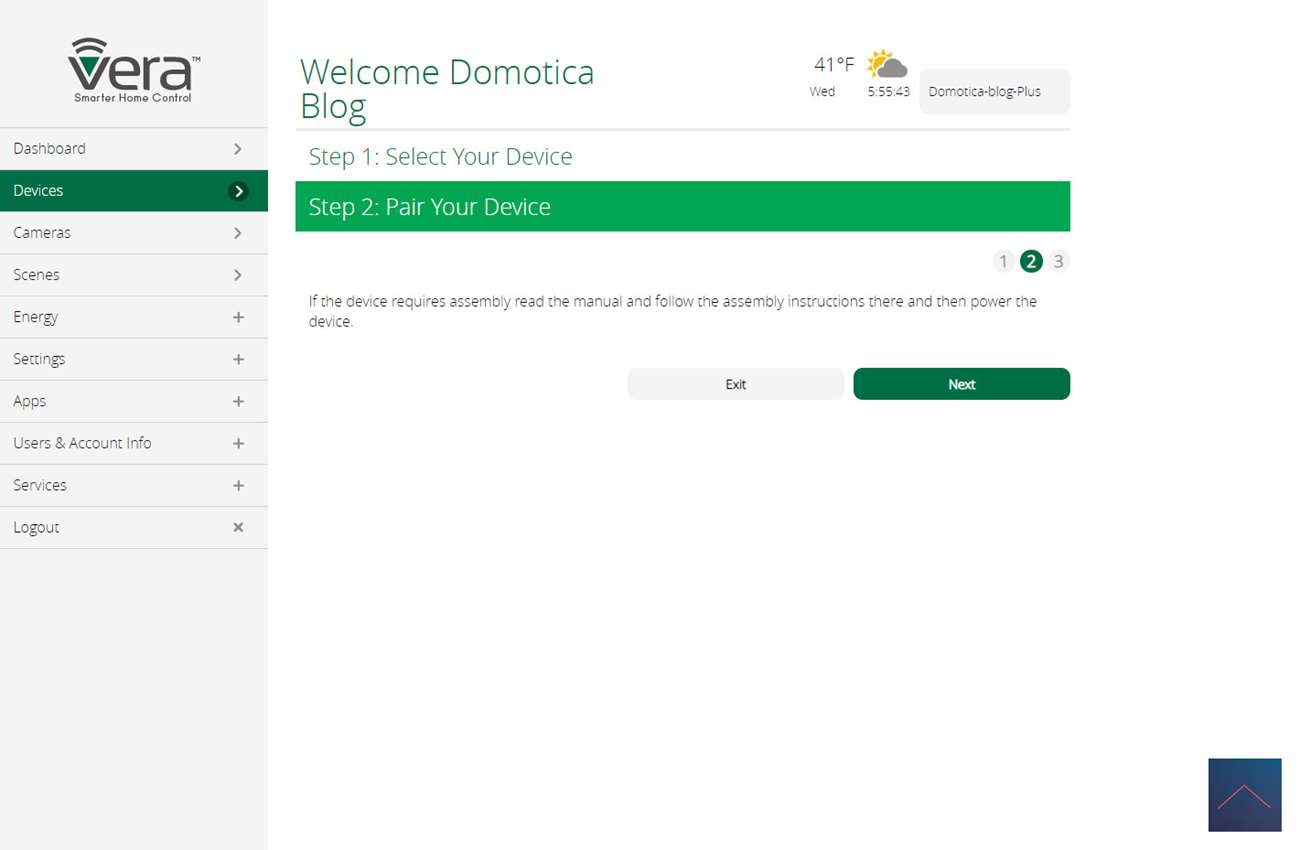Go to wizard step 1 indicator
Viewport: 1300px width, 850px height.
1003,261
